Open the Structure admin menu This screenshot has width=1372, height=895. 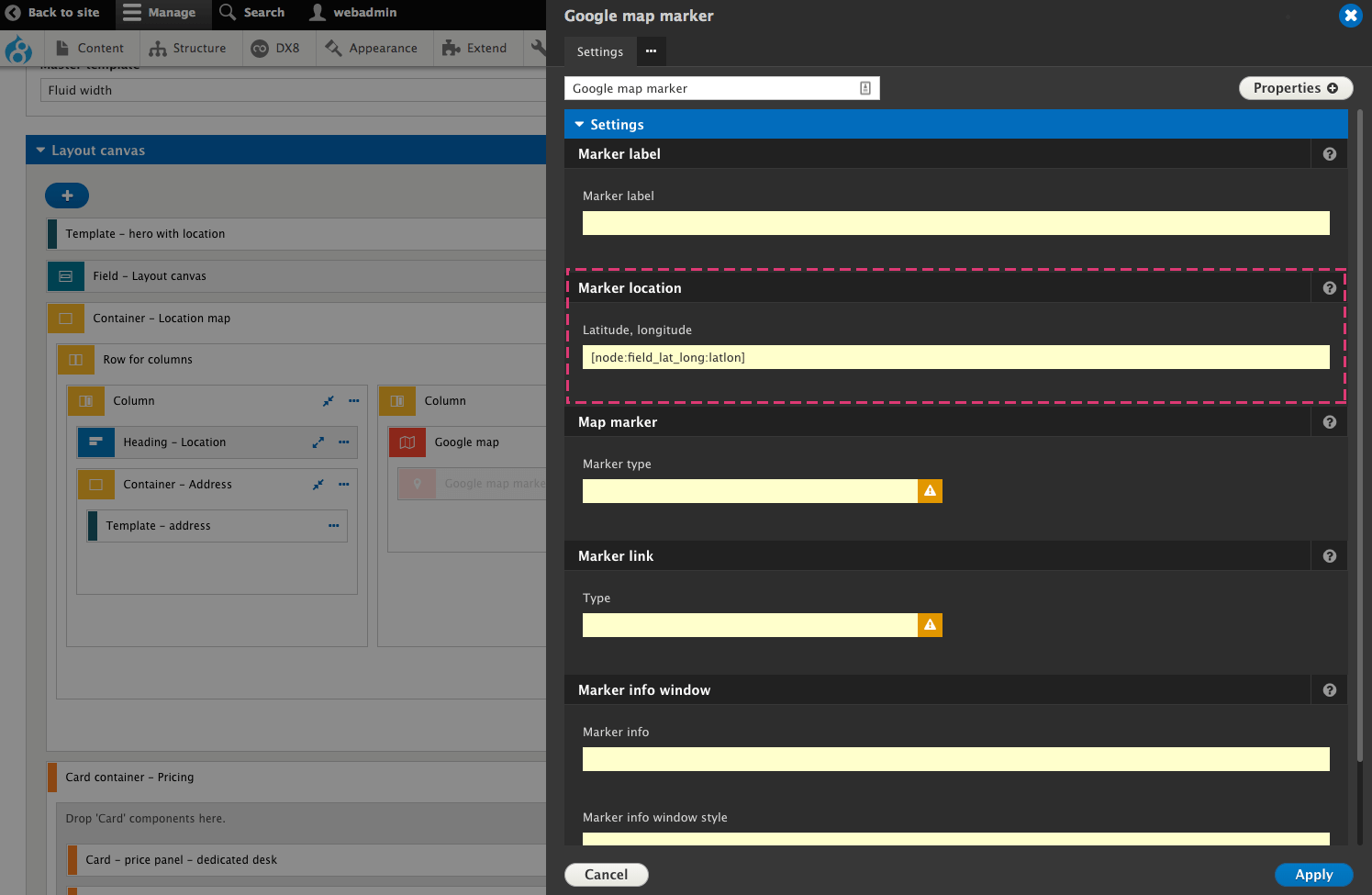click(x=188, y=49)
